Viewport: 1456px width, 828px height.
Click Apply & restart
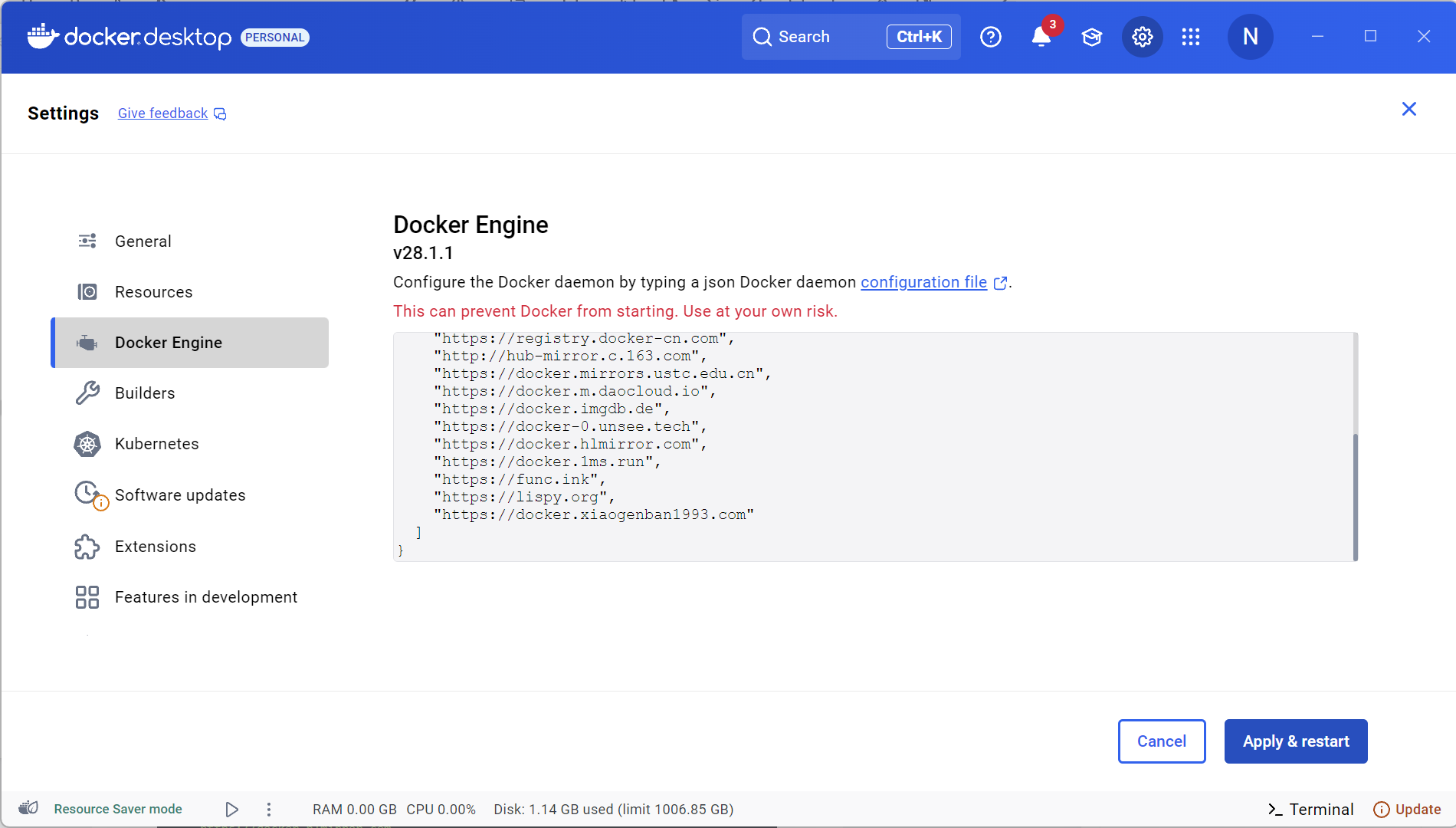point(1295,741)
